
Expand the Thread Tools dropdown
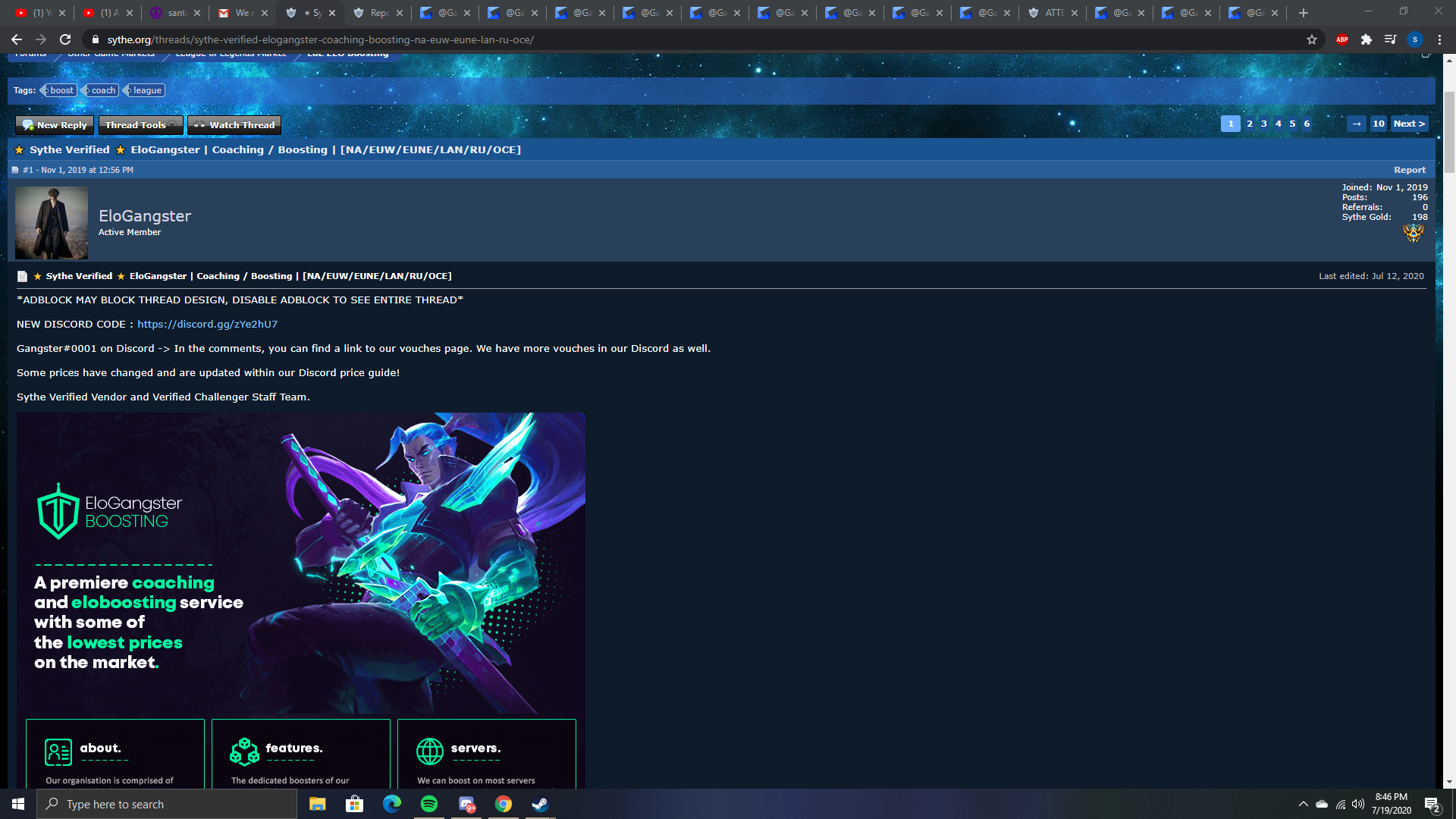click(x=140, y=125)
